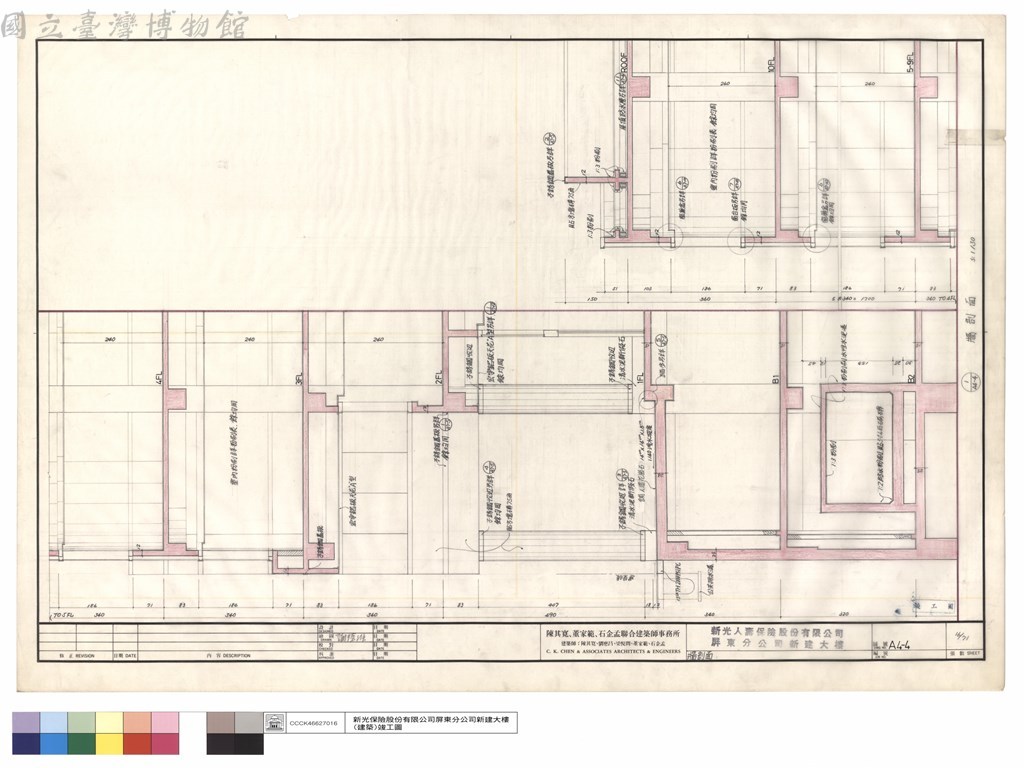Click the circled detail marker near 1FL
The width and height of the screenshot is (1024, 768).
click(x=661, y=339)
